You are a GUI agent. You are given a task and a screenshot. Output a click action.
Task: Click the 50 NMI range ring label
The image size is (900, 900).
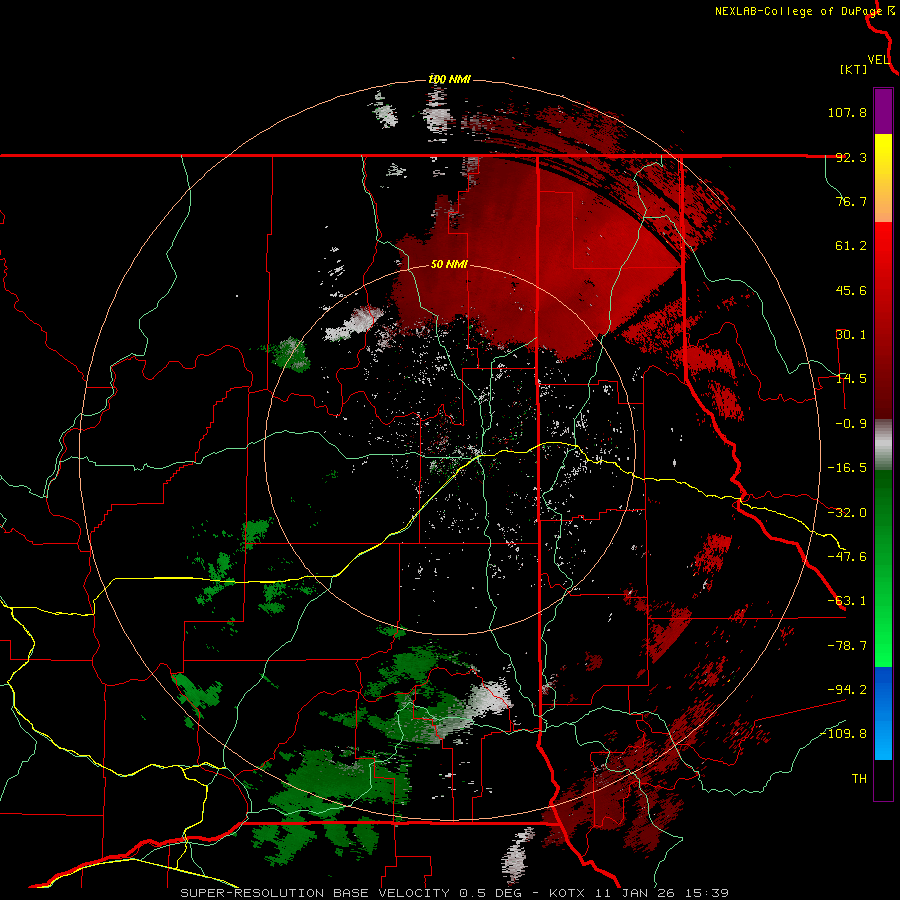coord(449,265)
